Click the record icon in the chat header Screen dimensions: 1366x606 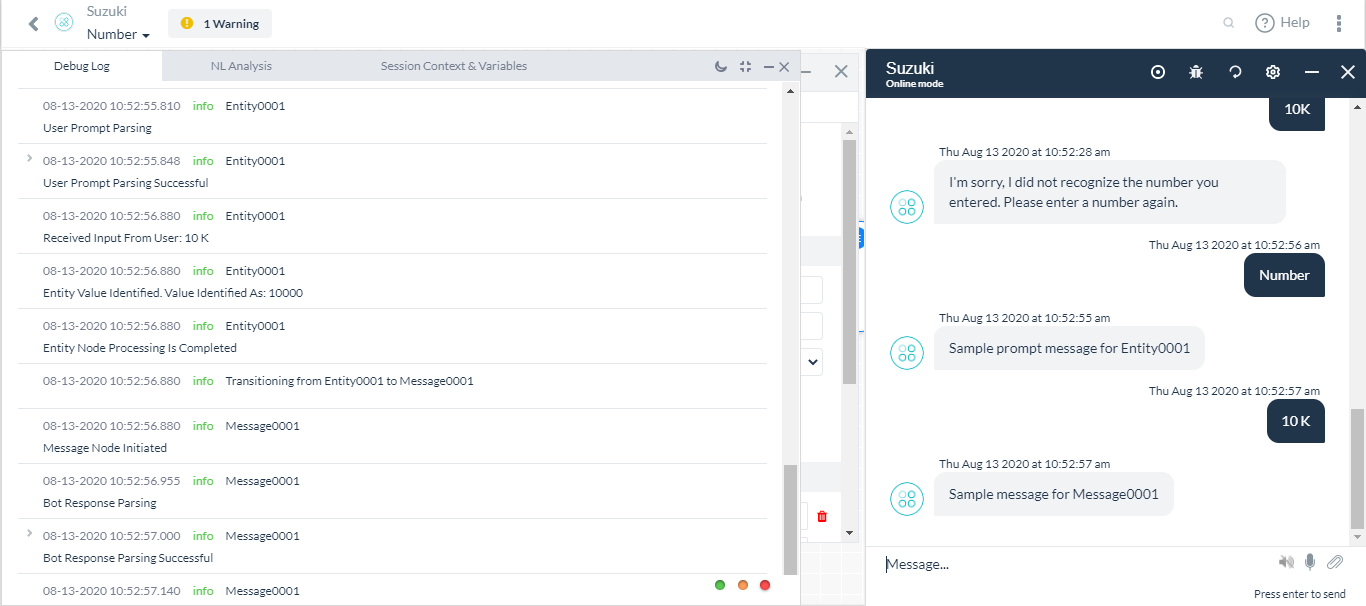[x=1158, y=72]
